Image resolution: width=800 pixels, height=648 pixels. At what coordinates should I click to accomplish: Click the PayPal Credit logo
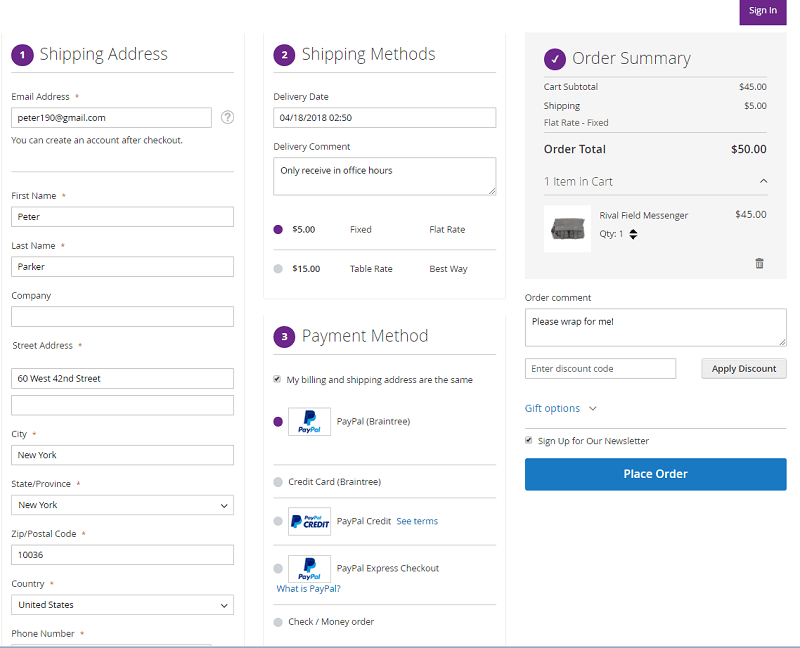(309, 521)
